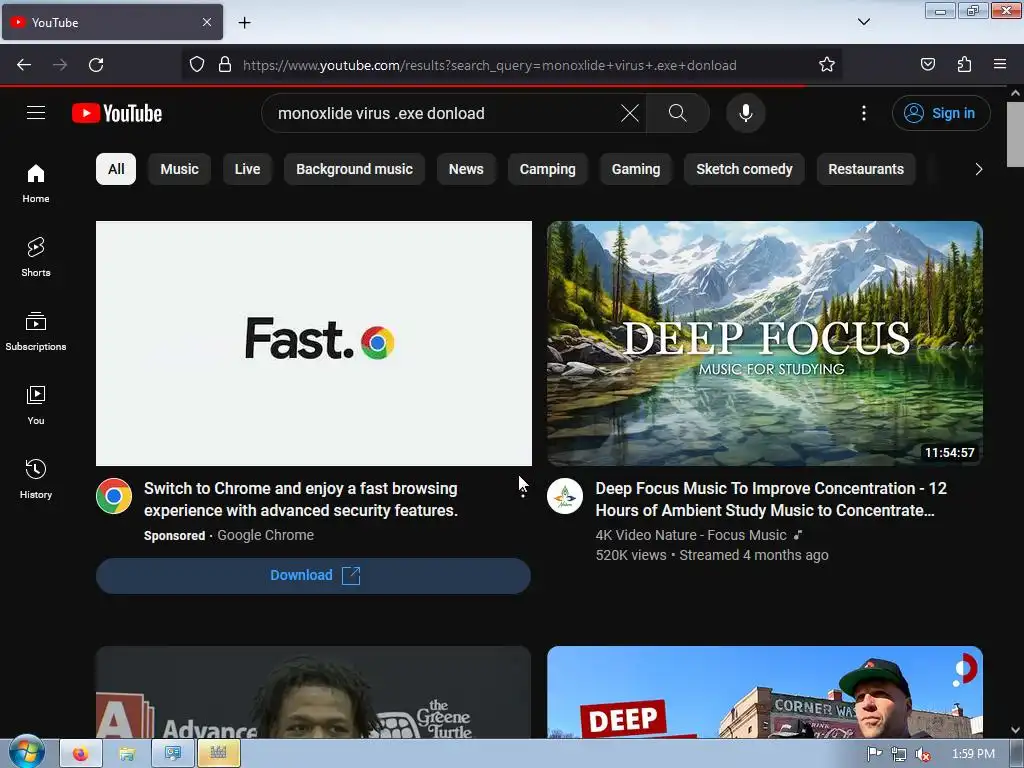Bookmark this page with star
The height and width of the screenshot is (768, 1024).
[827, 65]
